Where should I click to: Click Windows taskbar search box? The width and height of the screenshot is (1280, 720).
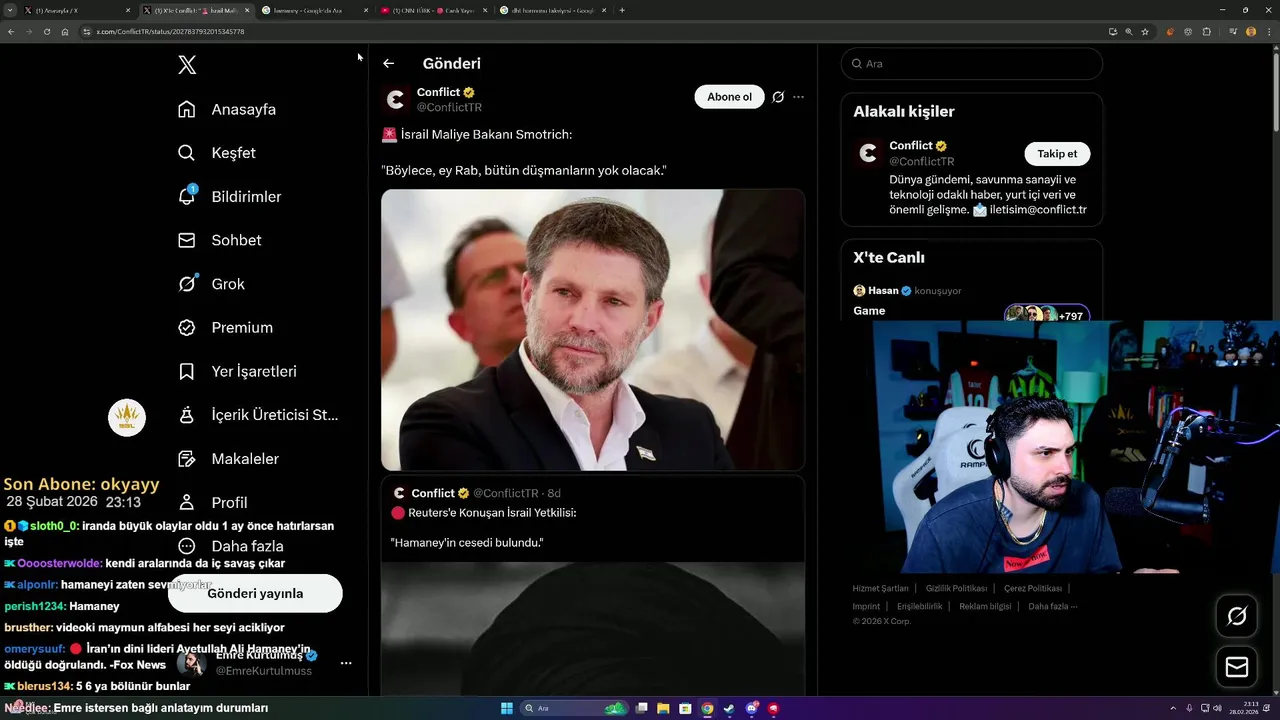[x=574, y=708]
